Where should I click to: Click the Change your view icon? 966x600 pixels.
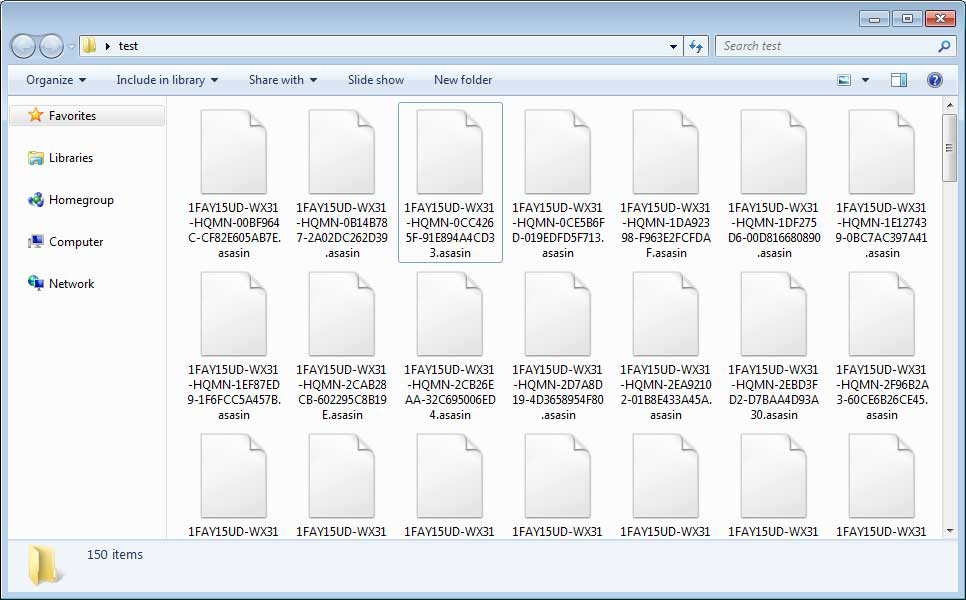pyautogui.click(x=844, y=80)
